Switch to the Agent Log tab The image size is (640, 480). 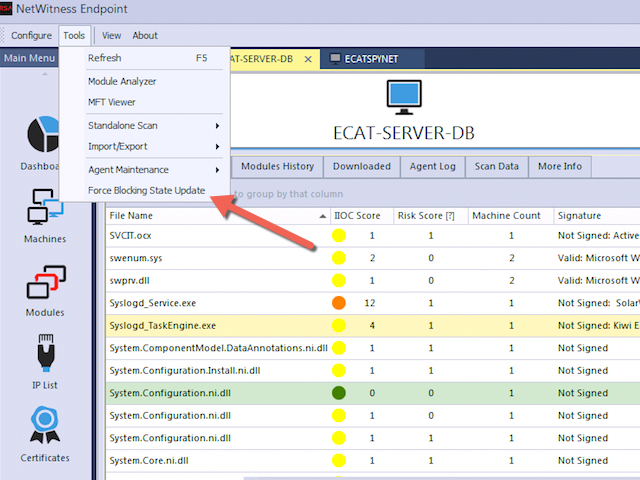coord(433,166)
